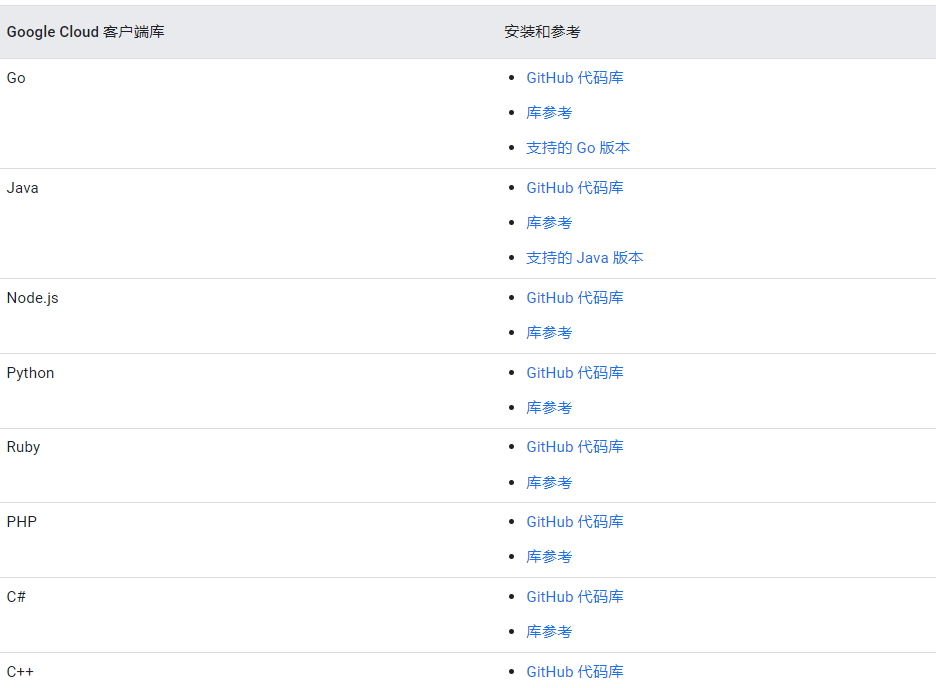
Task: Open GitHub 代码库 link in Java row
Action: point(574,187)
